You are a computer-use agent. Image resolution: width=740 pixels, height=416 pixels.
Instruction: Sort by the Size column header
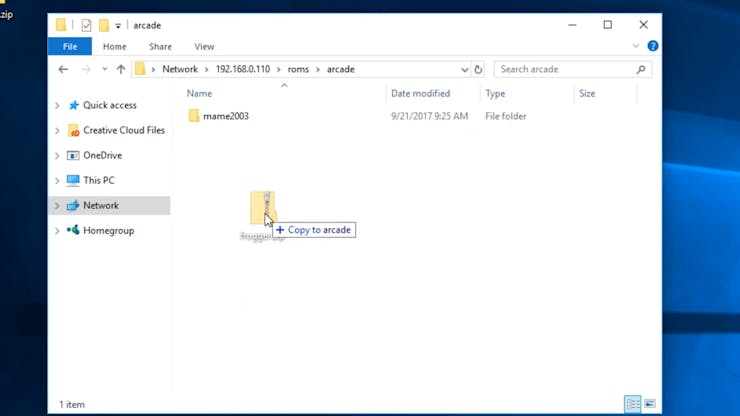tap(587, 93)
